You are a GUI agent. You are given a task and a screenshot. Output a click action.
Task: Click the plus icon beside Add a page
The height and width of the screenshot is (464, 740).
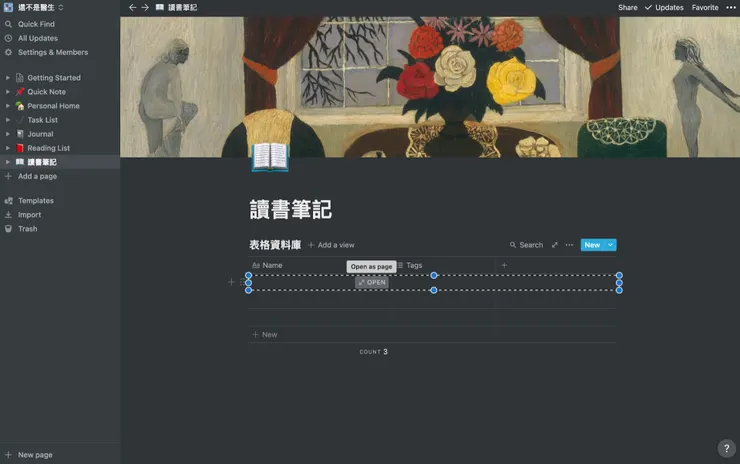pos(8,176)
